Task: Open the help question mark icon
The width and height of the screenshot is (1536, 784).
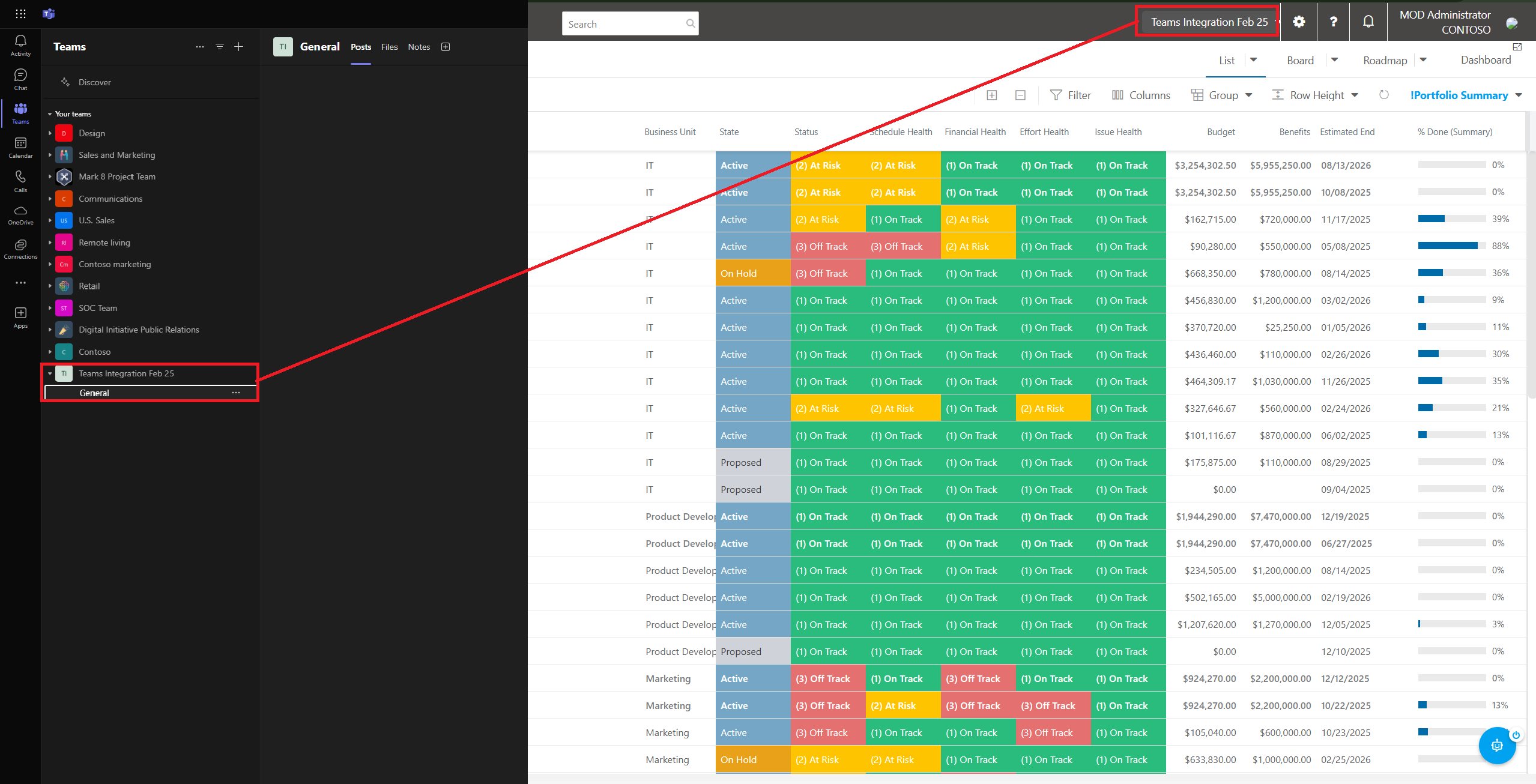Action: (1333, 22)
